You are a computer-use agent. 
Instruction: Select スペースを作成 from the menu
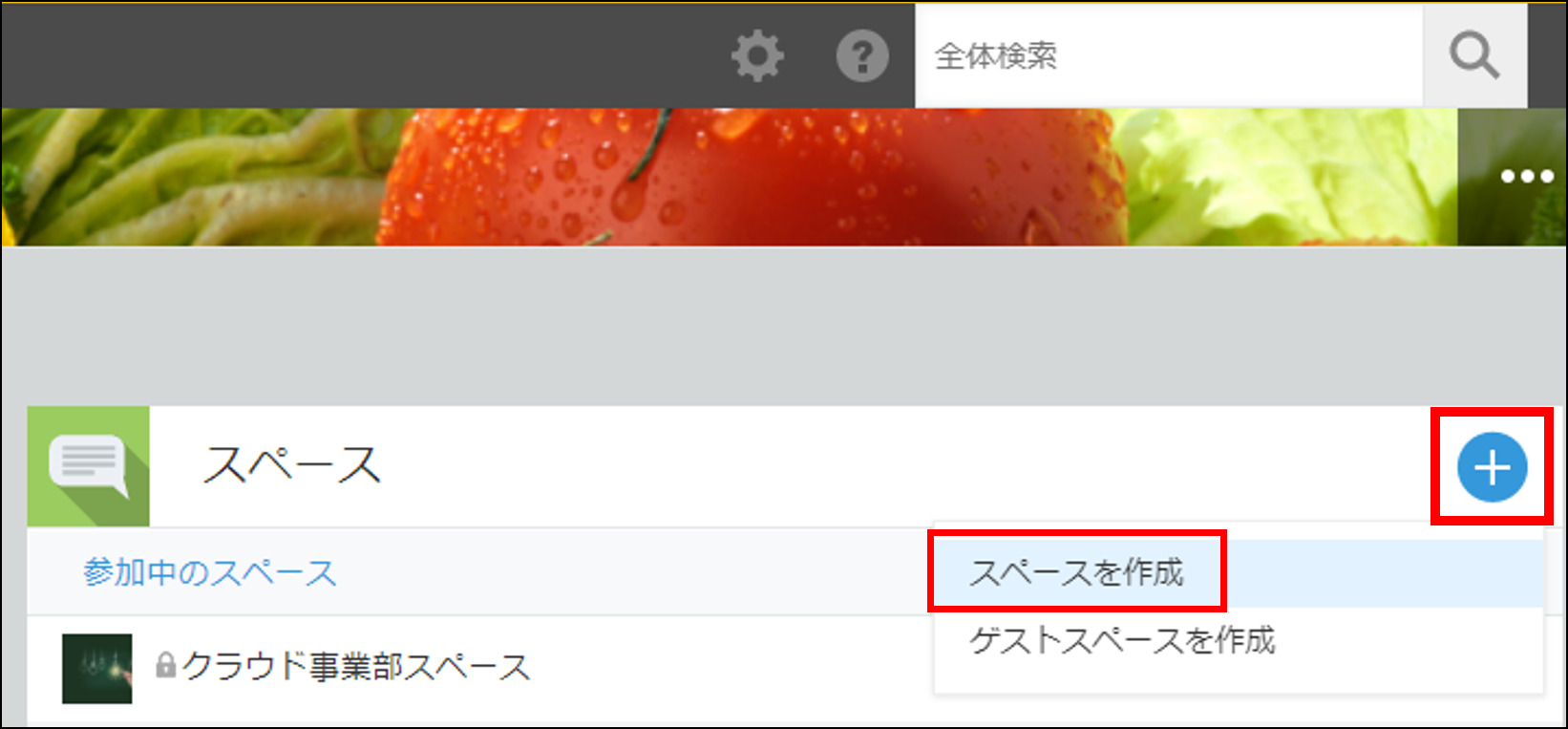[x=1076, y=572]
